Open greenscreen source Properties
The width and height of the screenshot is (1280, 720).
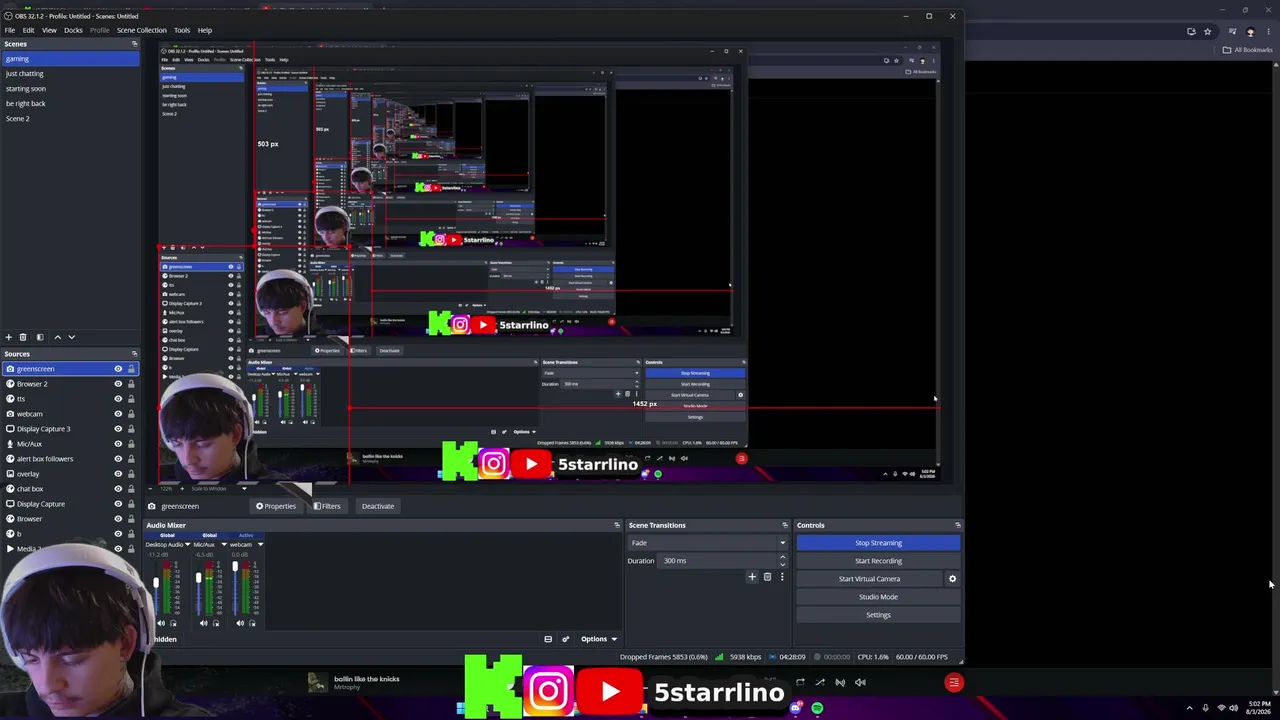coord(276,506)
